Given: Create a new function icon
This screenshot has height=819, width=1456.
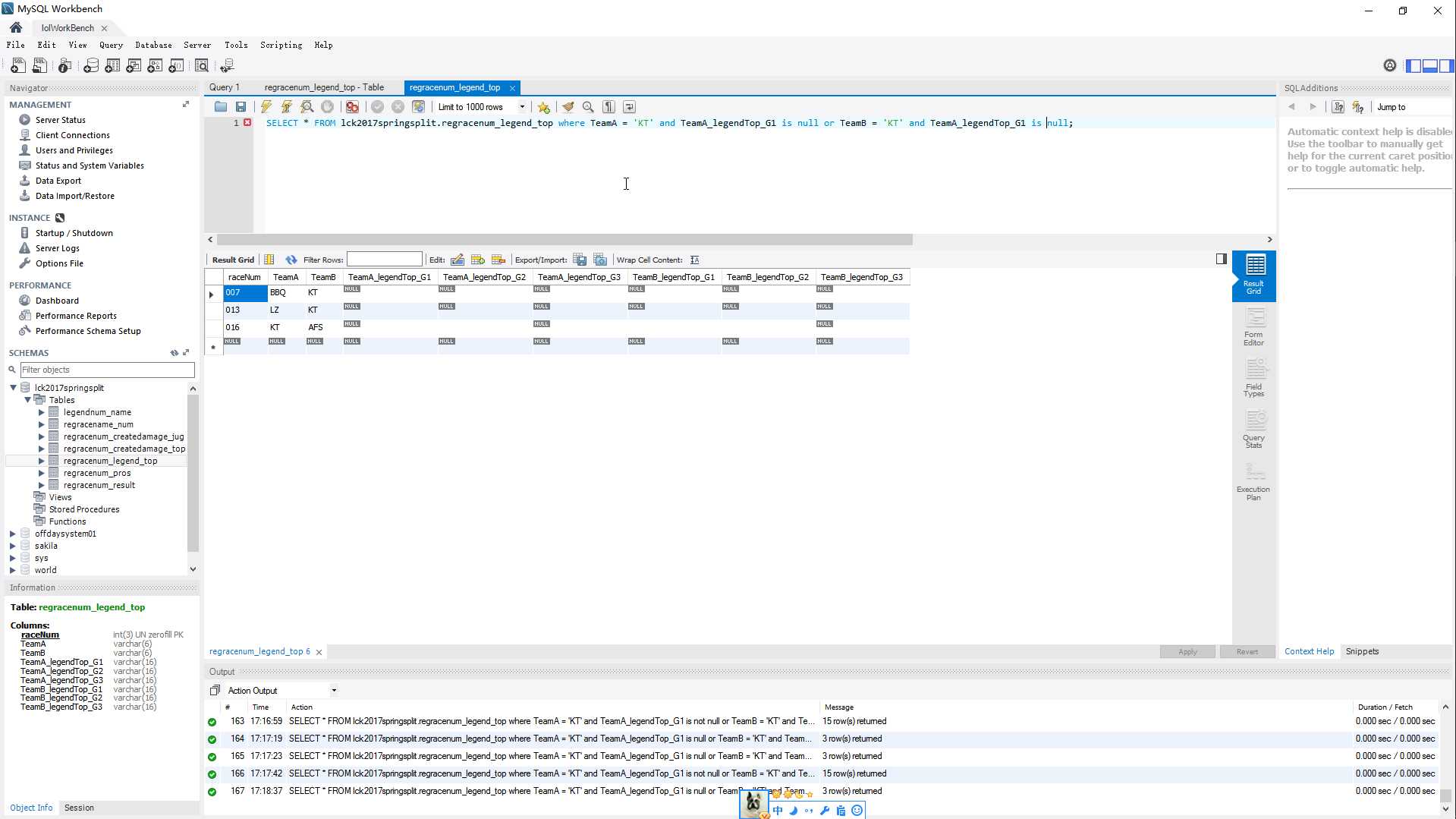Looking at the screenshot, I should coord(176,66).
